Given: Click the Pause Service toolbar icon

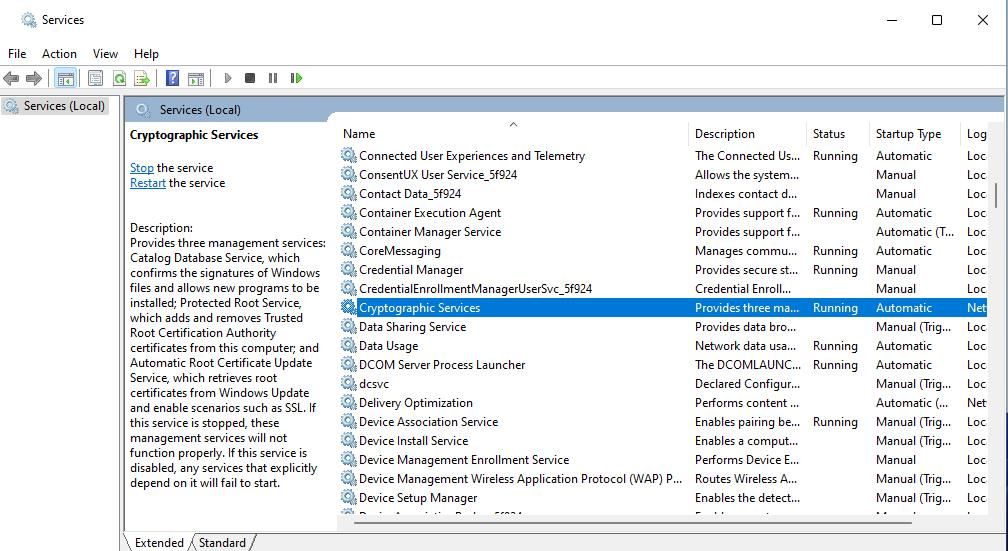Looking at the screenshot, I should click(273, 78).
